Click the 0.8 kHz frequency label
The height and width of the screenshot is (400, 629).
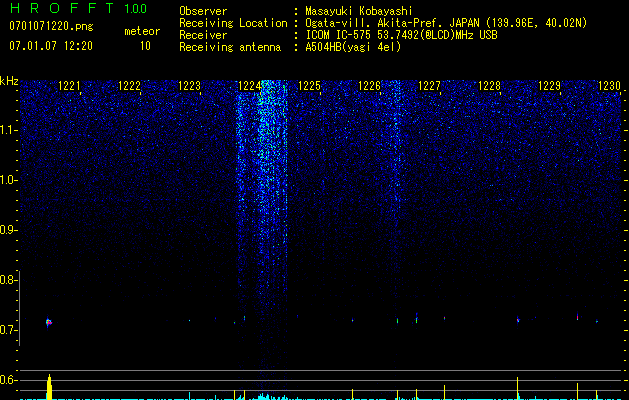[x=8, y=280]
